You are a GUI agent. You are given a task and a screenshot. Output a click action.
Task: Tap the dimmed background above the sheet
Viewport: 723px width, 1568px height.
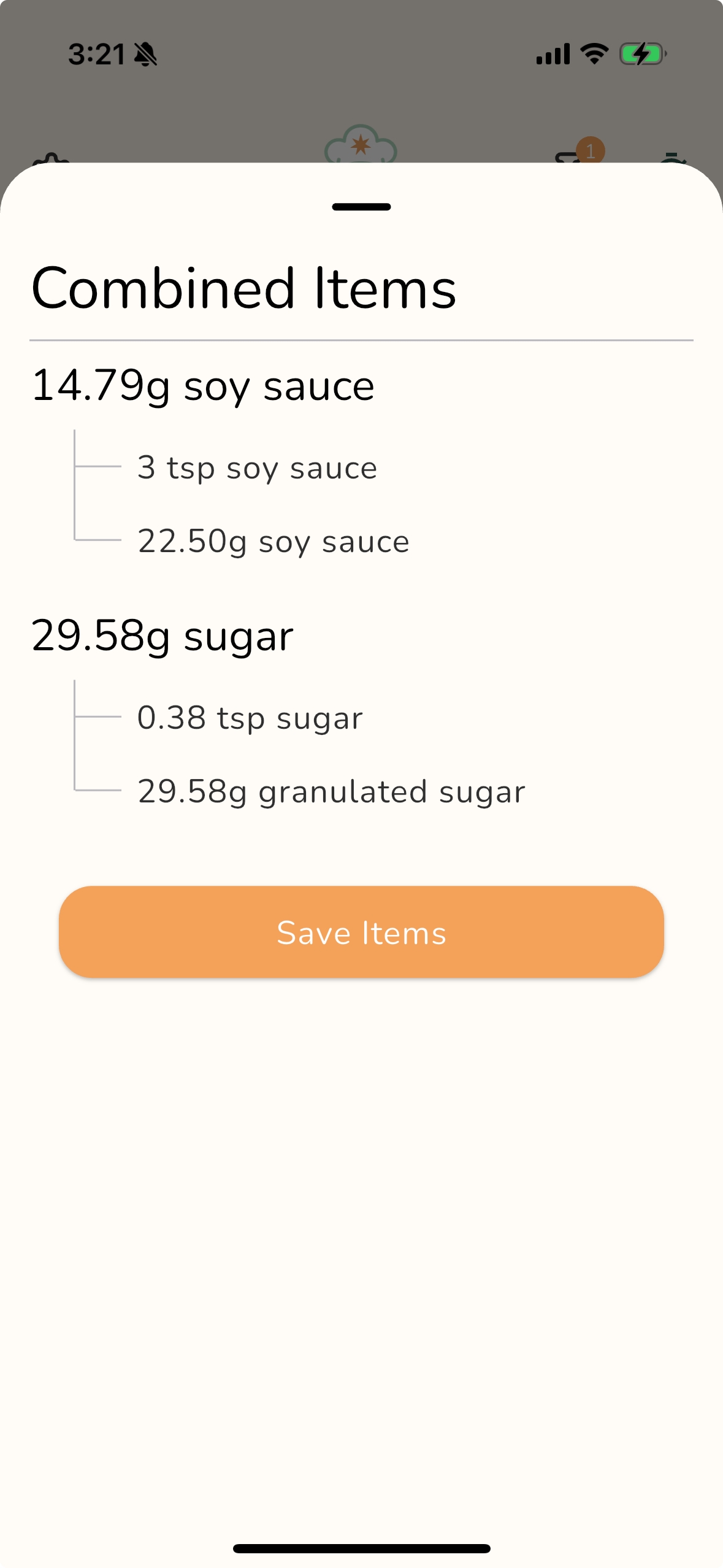click(x=245, y=104)
